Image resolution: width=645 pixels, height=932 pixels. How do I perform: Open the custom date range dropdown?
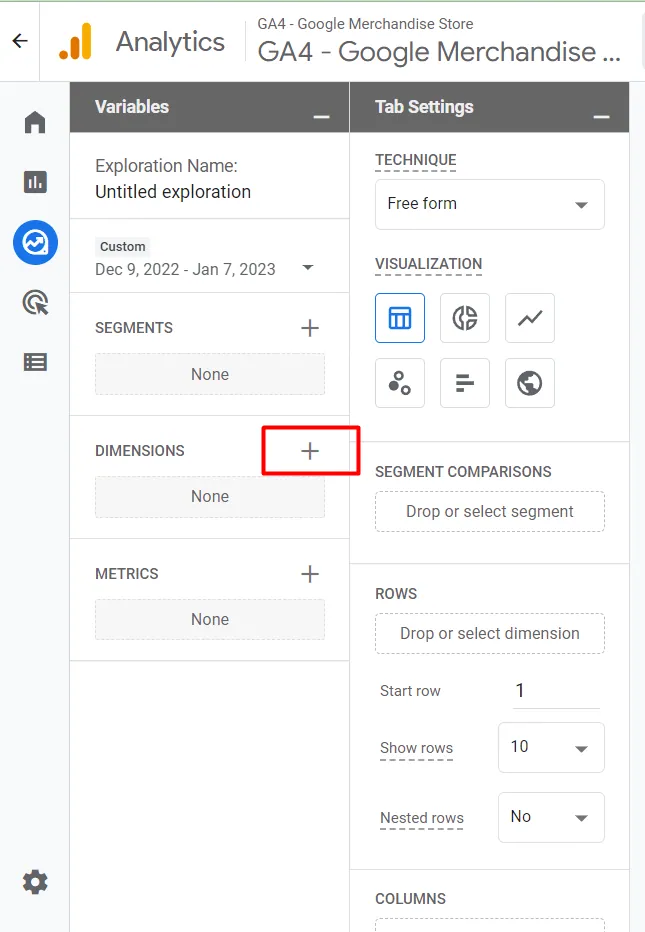308,267
